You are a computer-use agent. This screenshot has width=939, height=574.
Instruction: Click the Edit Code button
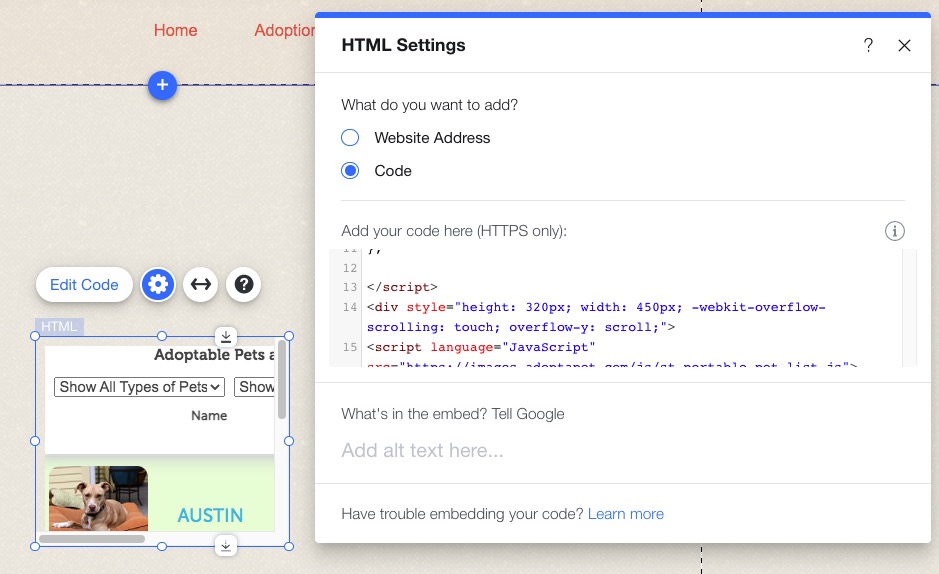point(84,285)
